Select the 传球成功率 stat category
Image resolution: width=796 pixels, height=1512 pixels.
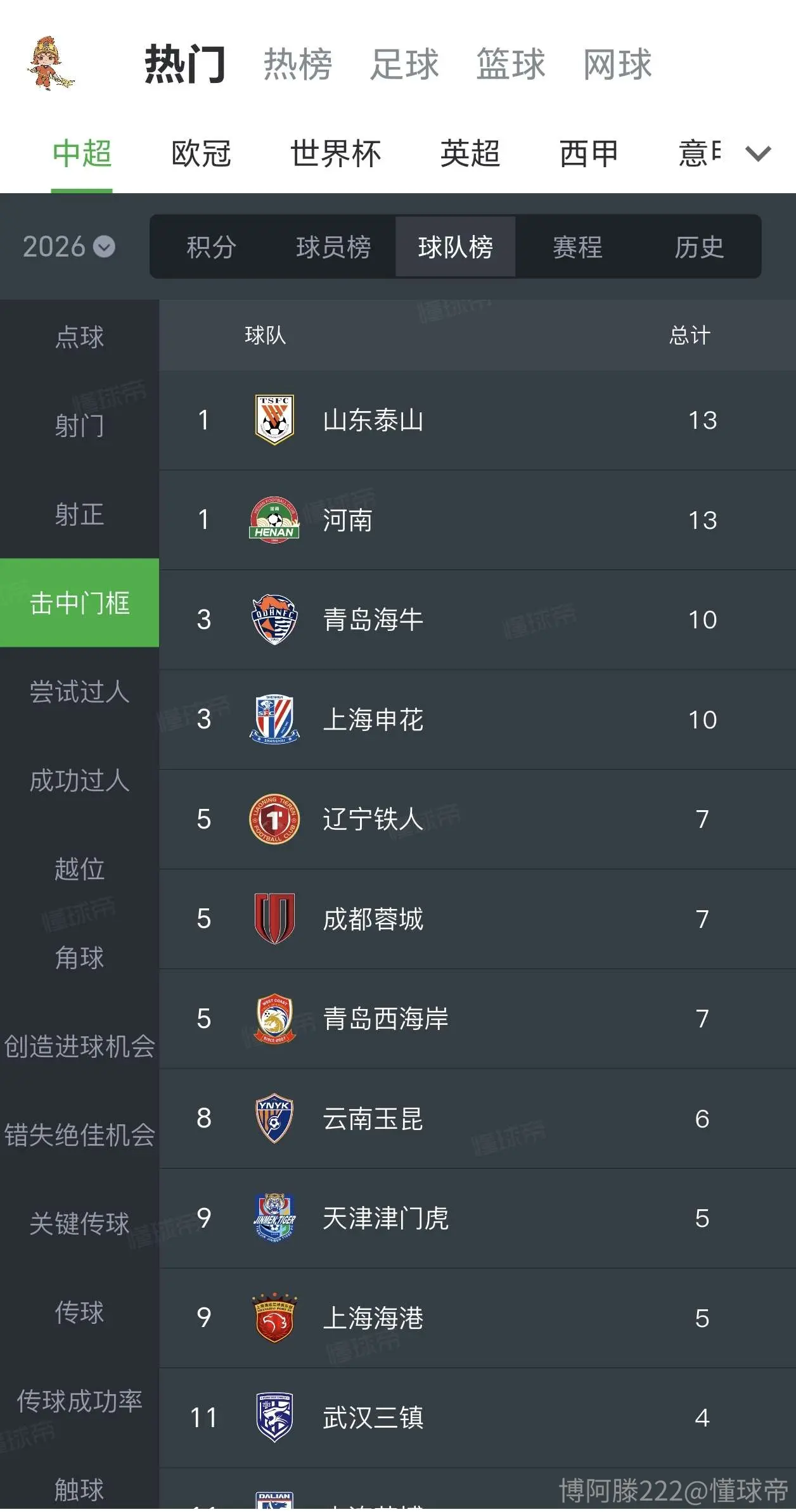click(x=79, y=1401)
